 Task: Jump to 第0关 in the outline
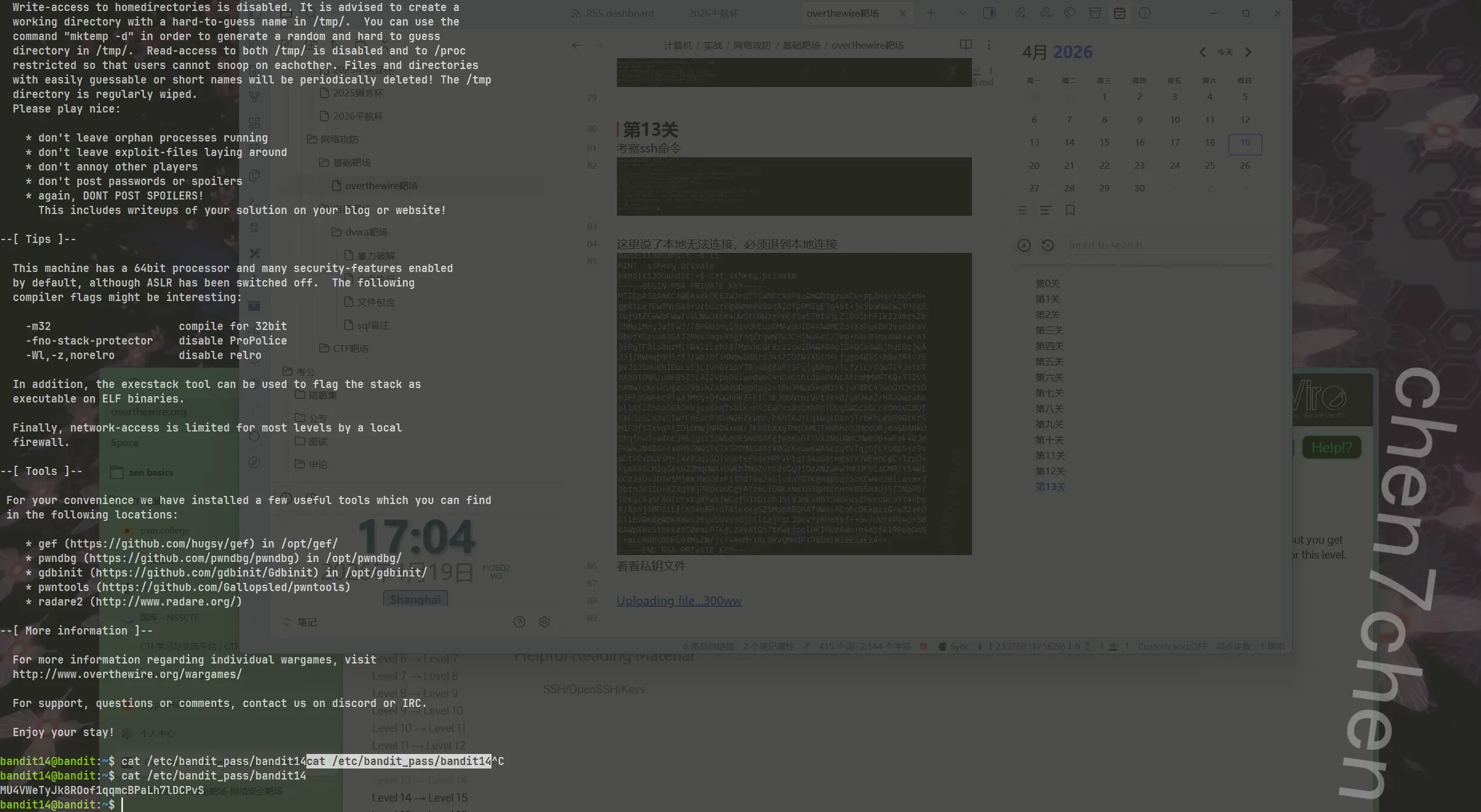(1047, 284)
